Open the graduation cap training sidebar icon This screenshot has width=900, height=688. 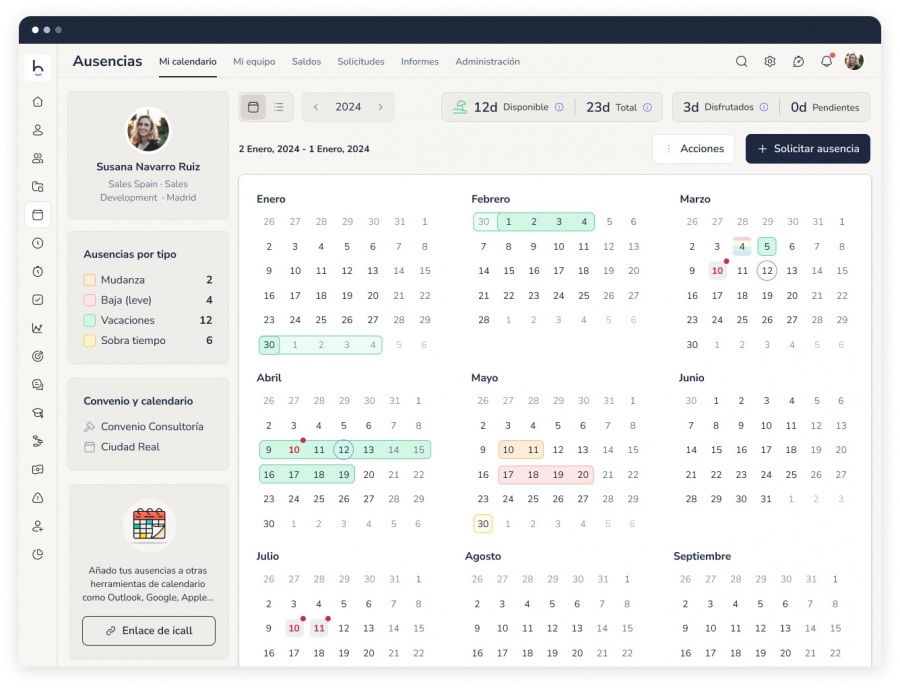click(38, 413)
